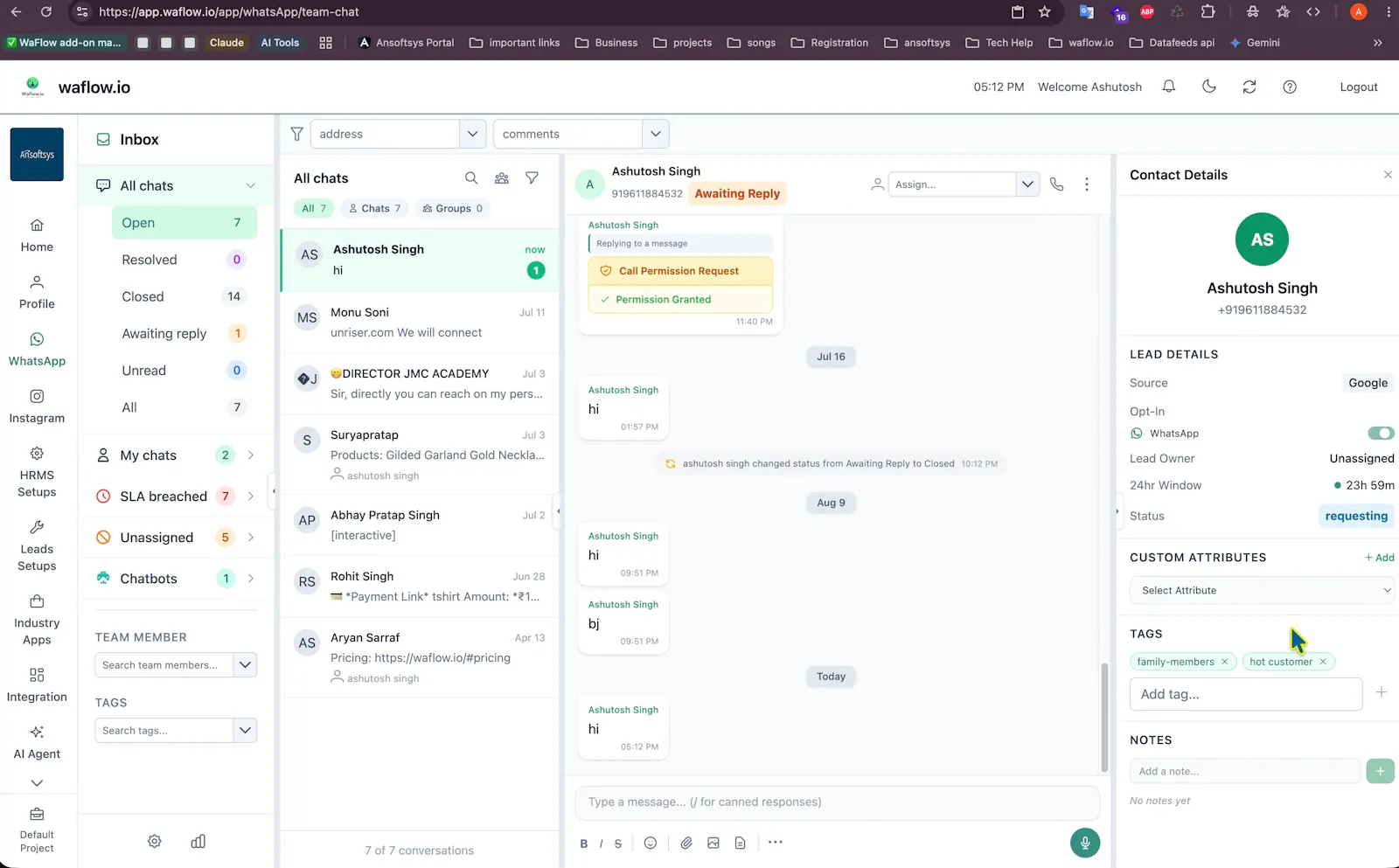Select the Awaiting reply filter

(x=184, y=334)
